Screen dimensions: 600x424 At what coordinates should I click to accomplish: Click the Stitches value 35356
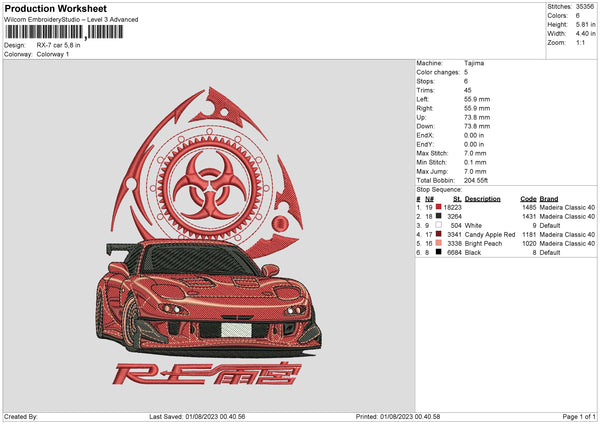click(x=585, y=7)
